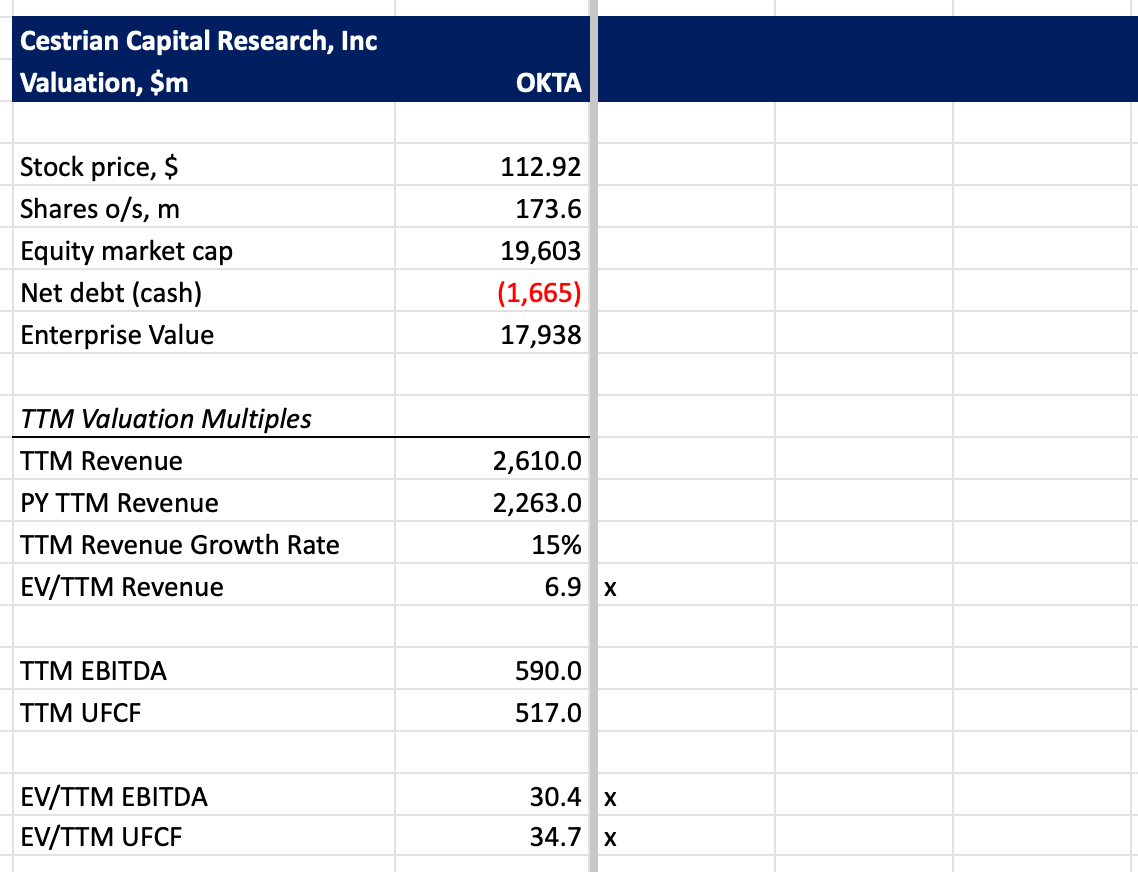Click the Valuation, $m header label
The width and height of the screenshot is (1138, 872).
pyautogui.click(x=104, y=82)
